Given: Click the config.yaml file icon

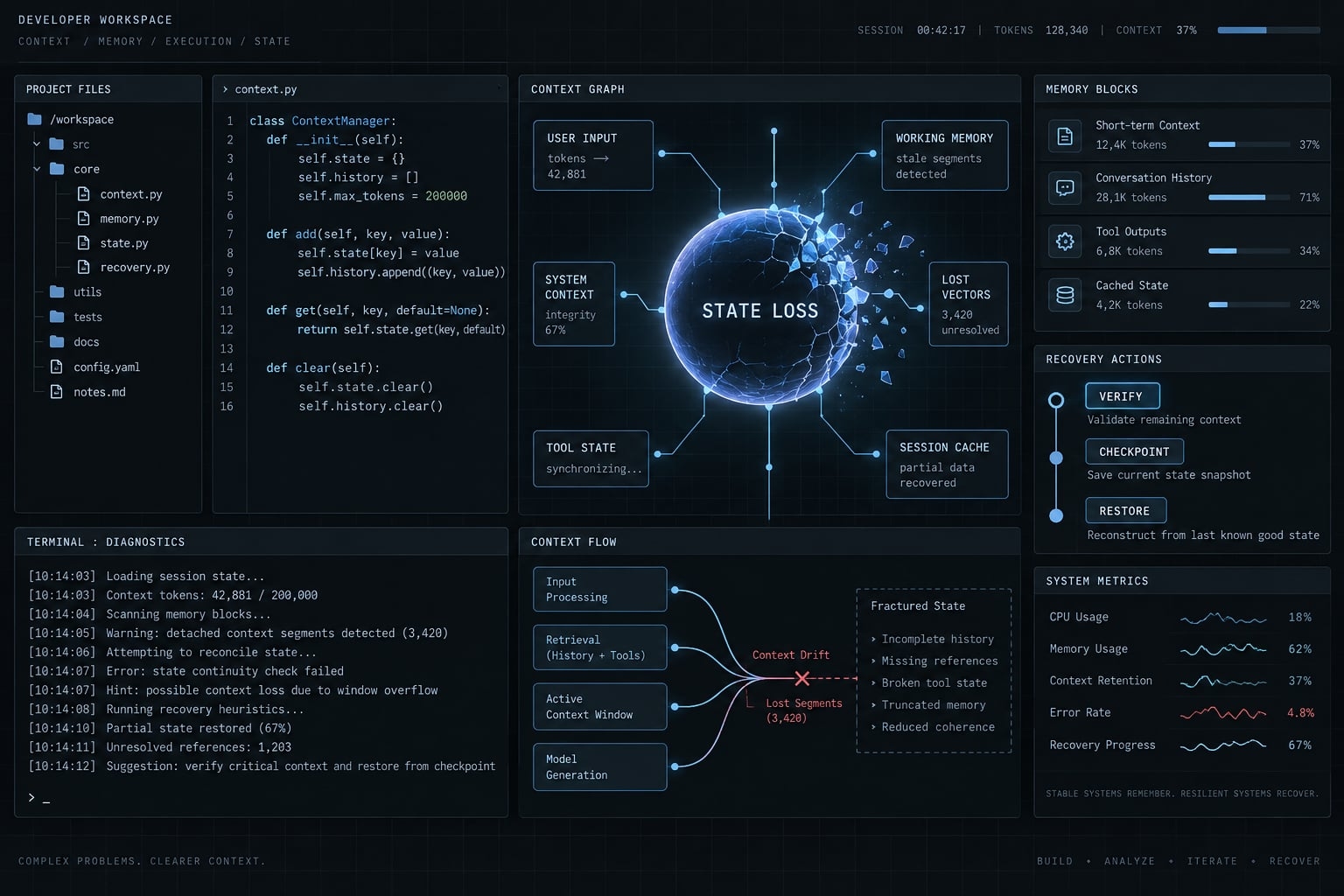Looking at the screenshot, I should (x=57, y=367).
